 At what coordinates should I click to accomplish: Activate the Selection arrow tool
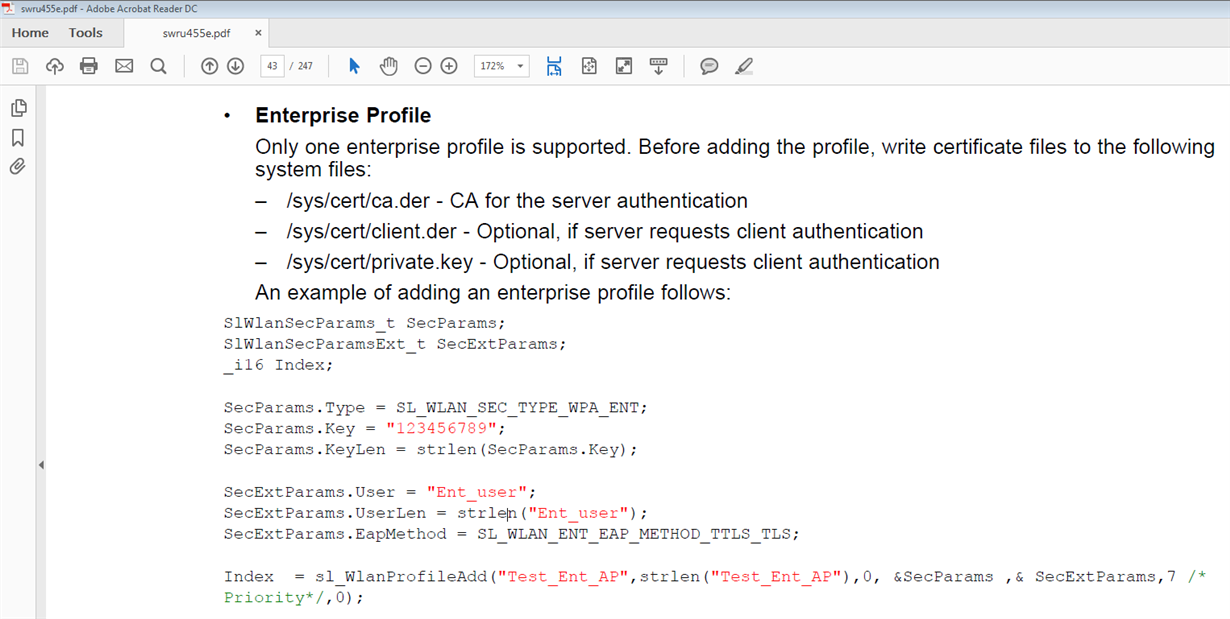click(354, 66)
